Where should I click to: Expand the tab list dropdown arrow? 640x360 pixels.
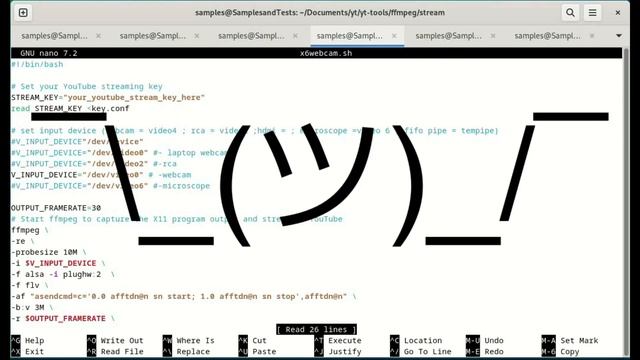[619, 36]
